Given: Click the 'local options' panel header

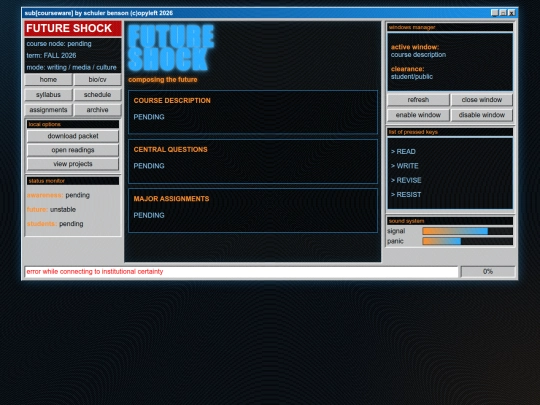Looking at the screenshot, I should coord(73,124).
